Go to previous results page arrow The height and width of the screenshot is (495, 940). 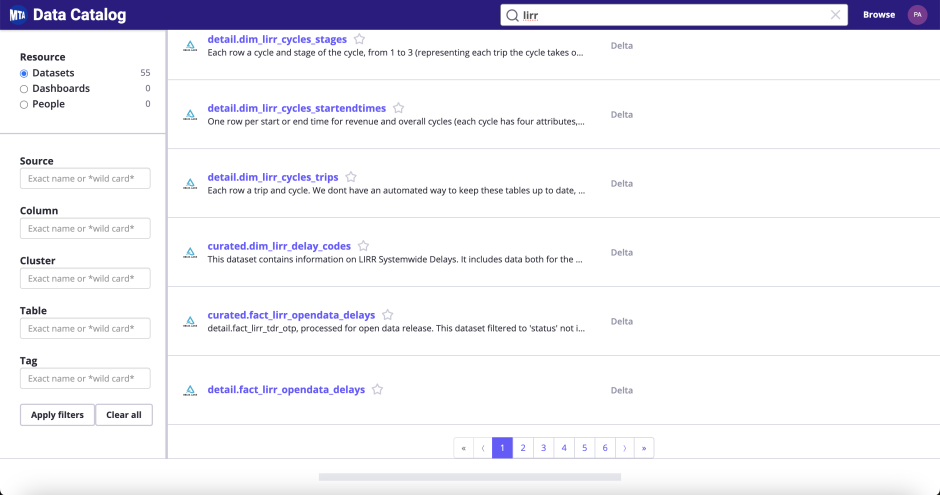pyautogui.click(x=483, y=448)
